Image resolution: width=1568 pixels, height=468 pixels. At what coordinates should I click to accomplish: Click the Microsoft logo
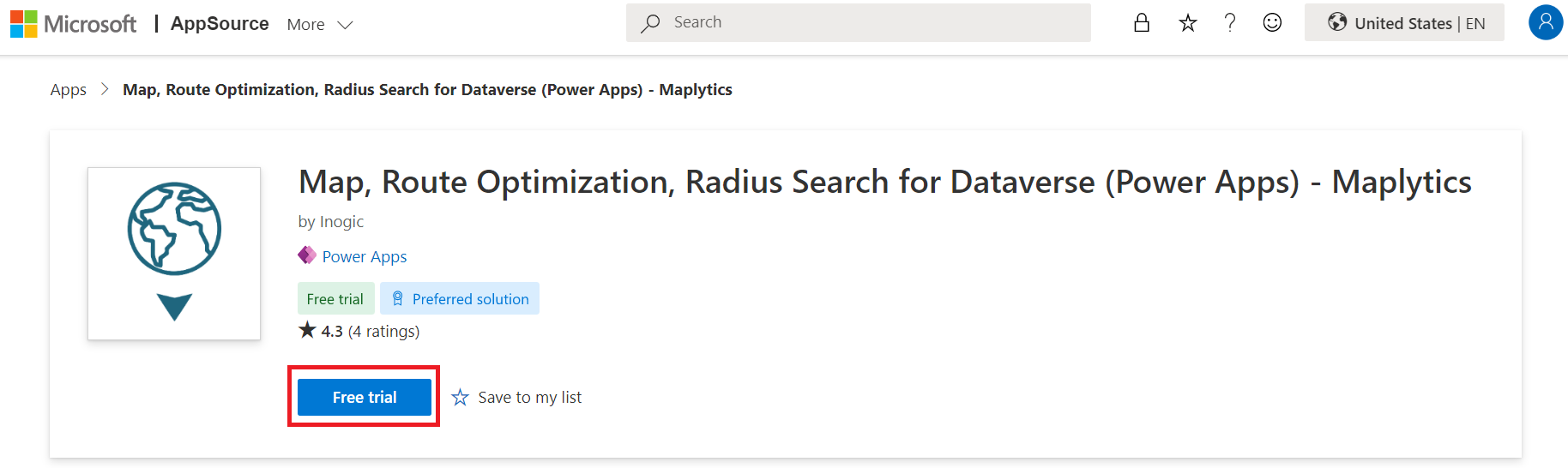point(73,24)
